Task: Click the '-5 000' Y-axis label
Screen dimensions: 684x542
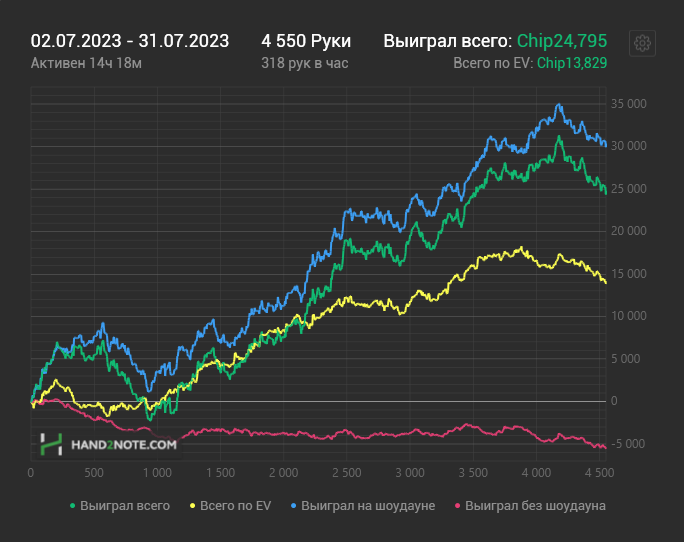Action: (x=628, y=444)
